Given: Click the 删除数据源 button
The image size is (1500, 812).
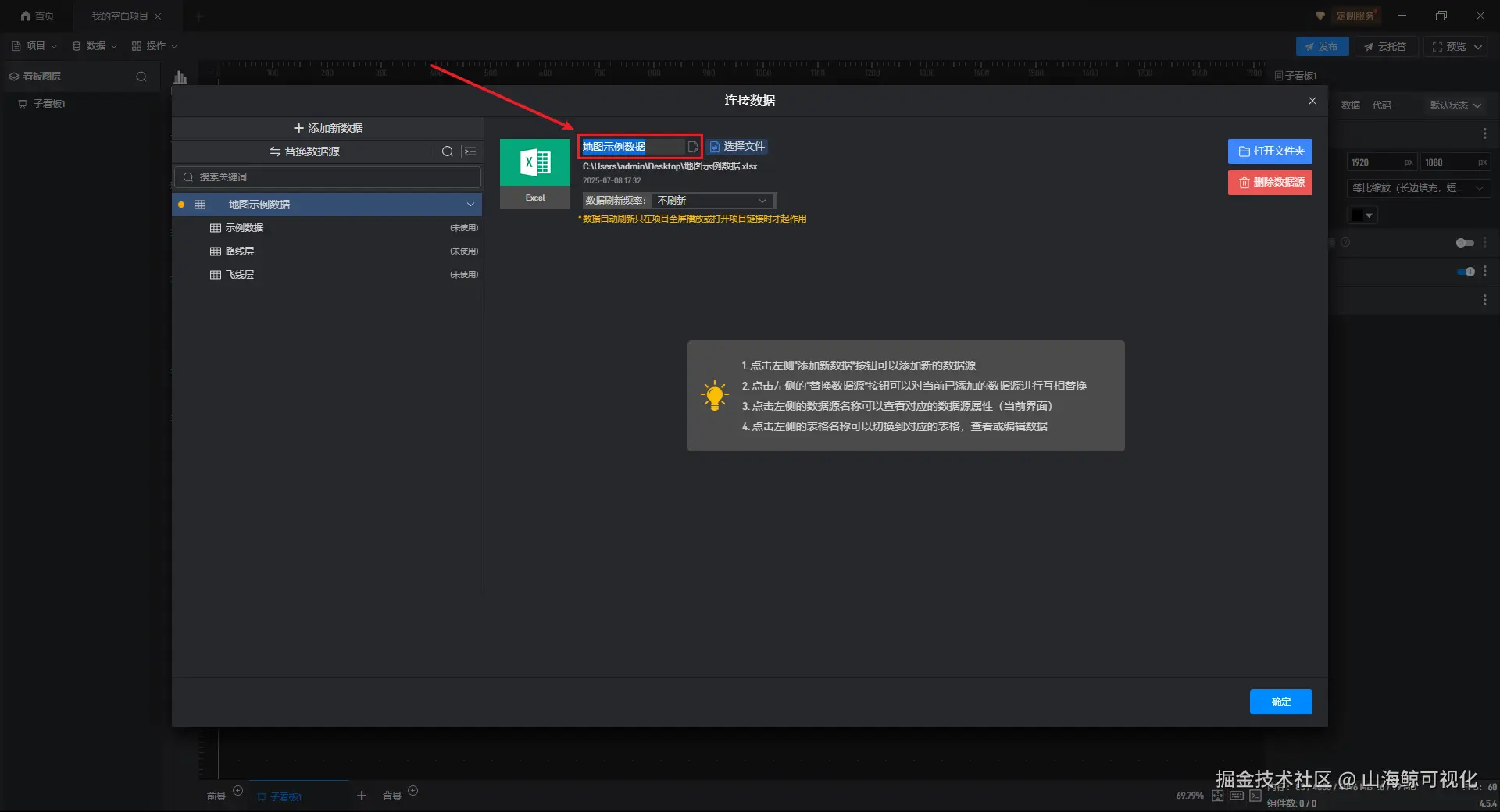Looking at the screenshot, I should pyautogui.click(x=1270, y=183).
